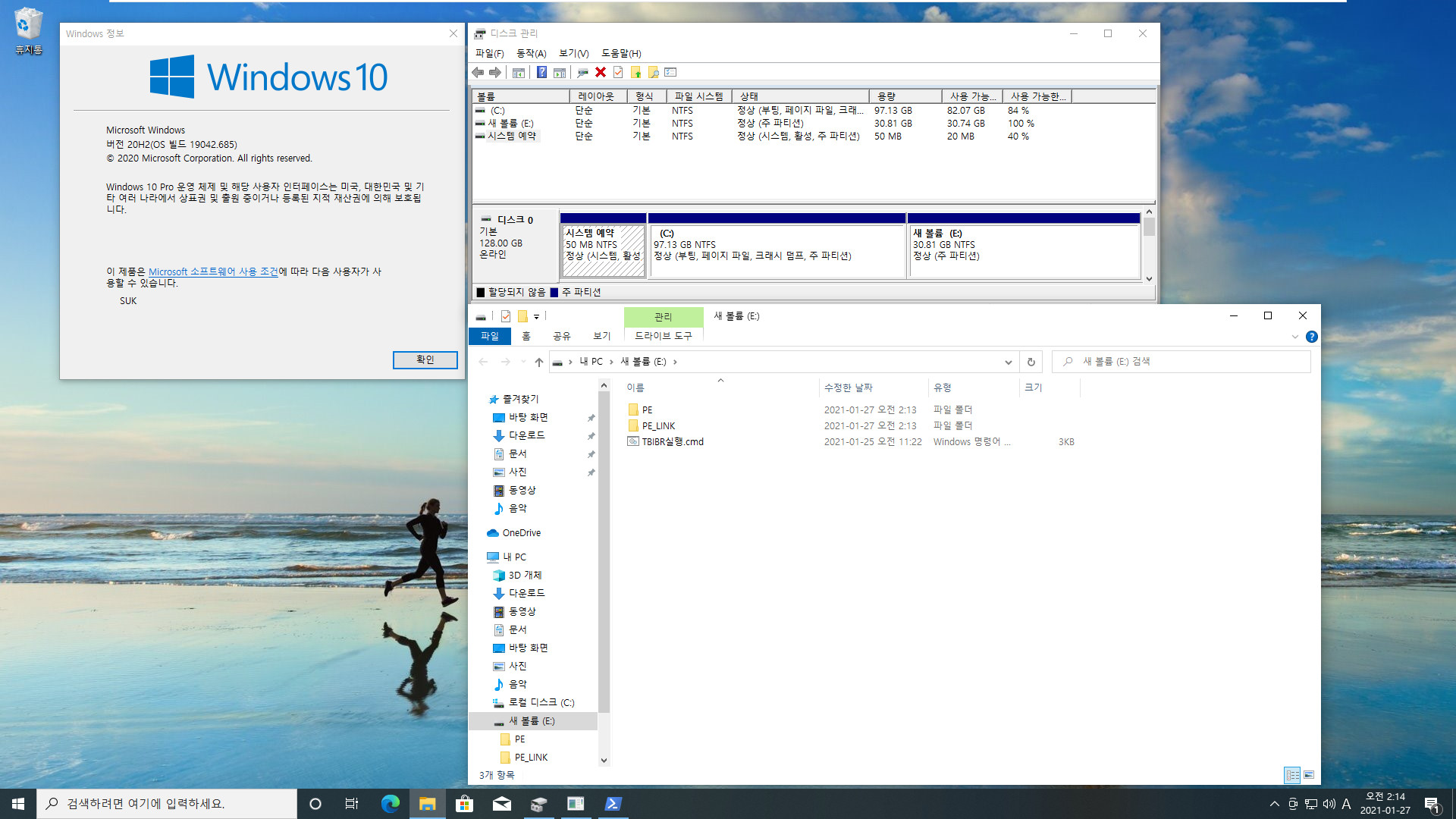
Task: Click Show/Hide Console Tree icon in Disk Management
Action: (519, 72)
